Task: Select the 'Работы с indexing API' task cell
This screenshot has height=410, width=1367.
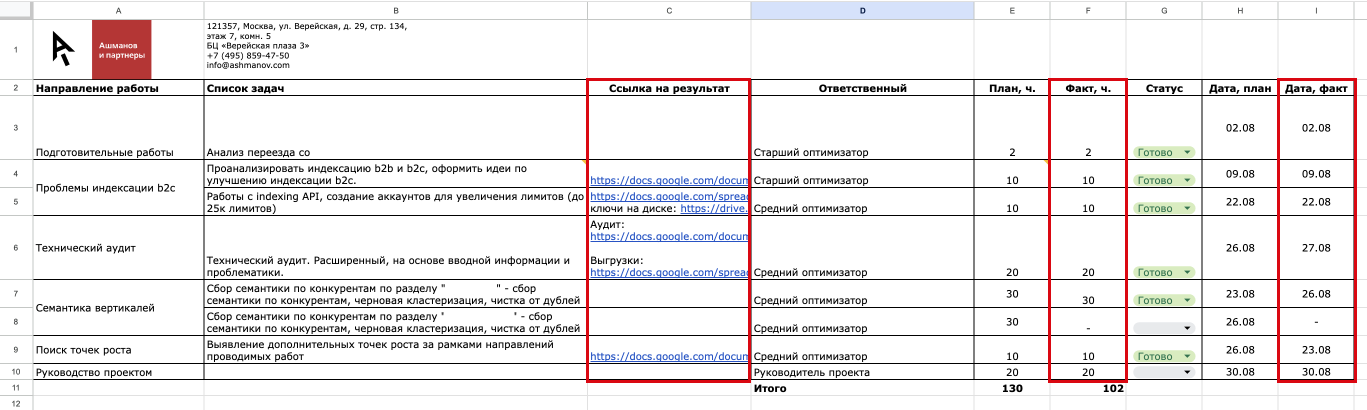Action: 395,202
